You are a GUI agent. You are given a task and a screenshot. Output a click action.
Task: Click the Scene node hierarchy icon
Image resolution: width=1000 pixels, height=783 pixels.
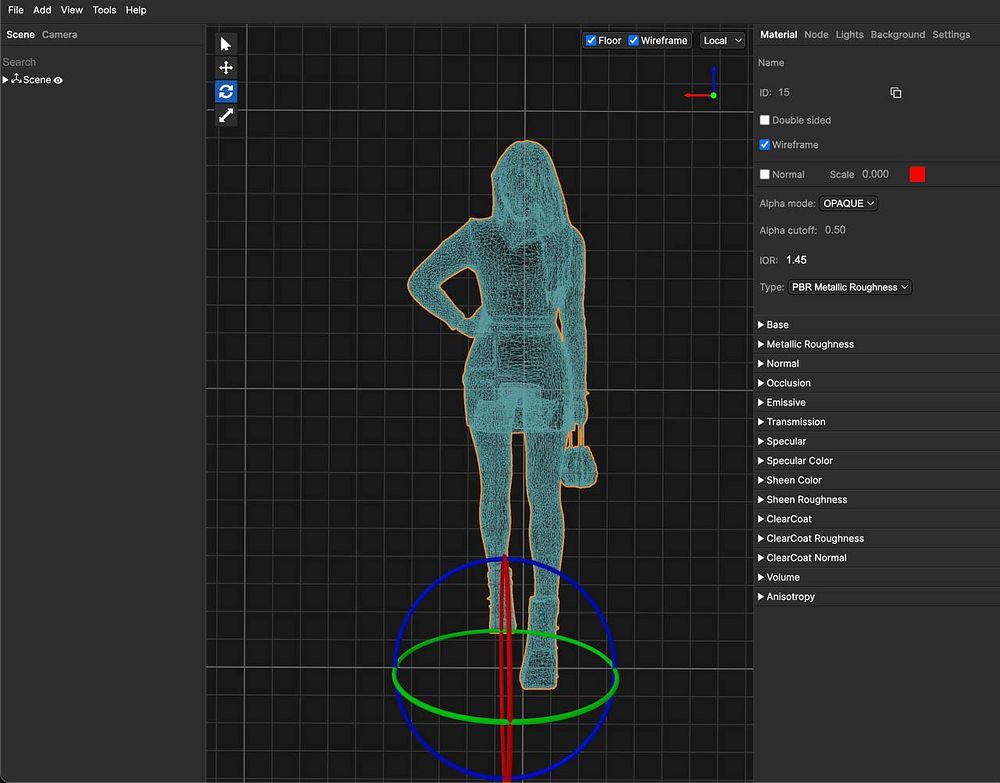16,79
